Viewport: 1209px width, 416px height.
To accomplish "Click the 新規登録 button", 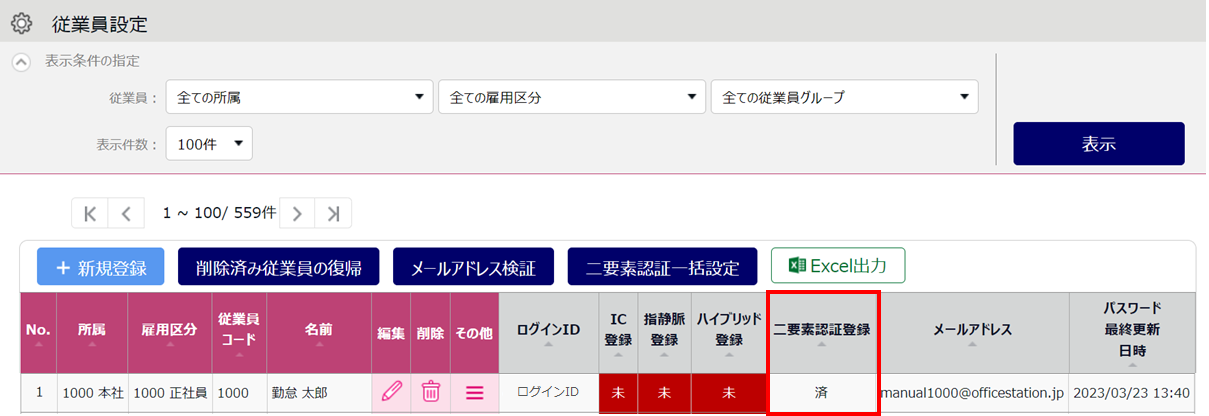I will [100, 267].
